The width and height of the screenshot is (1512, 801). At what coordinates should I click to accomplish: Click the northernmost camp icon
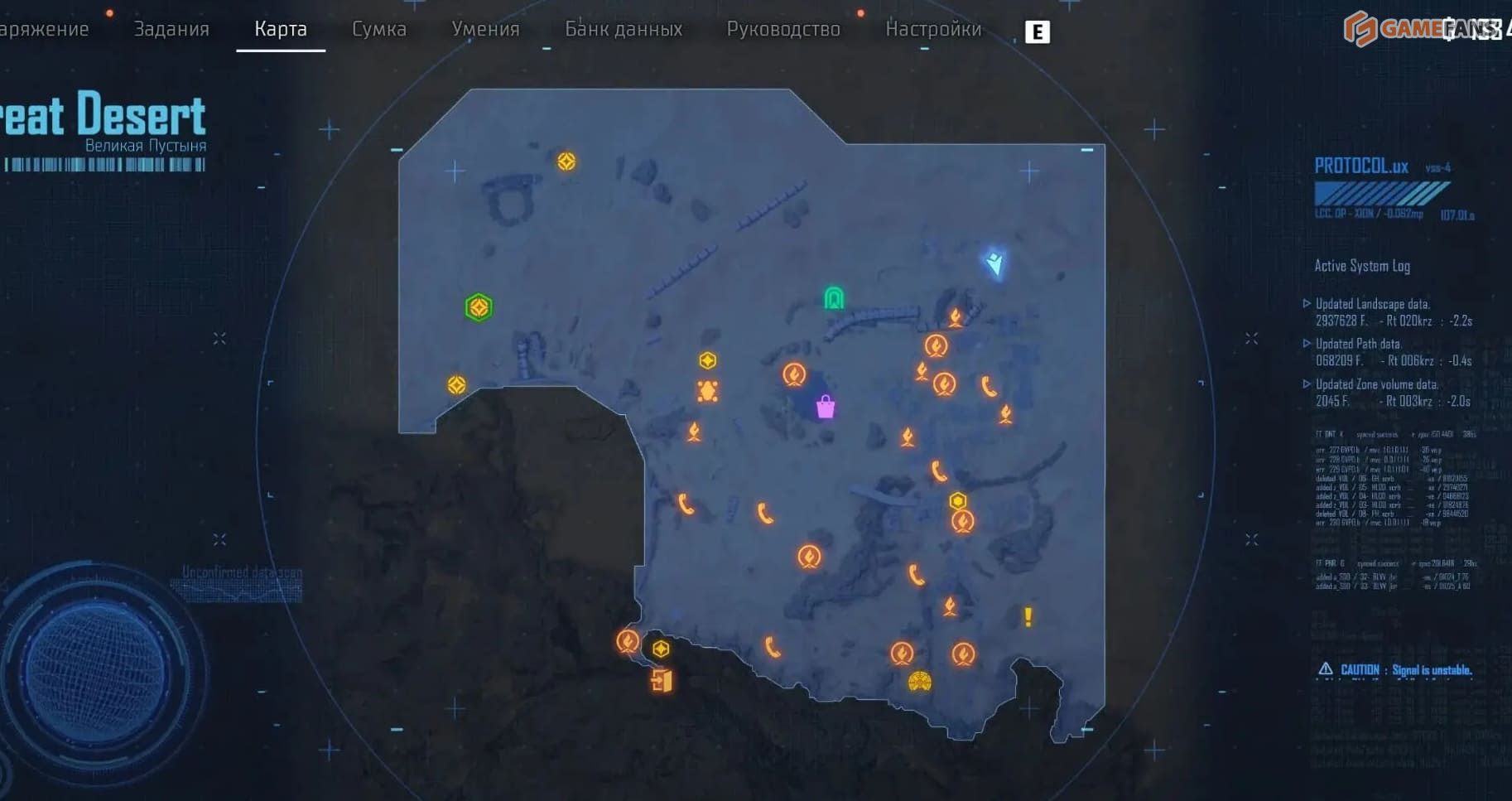point(936,345)
